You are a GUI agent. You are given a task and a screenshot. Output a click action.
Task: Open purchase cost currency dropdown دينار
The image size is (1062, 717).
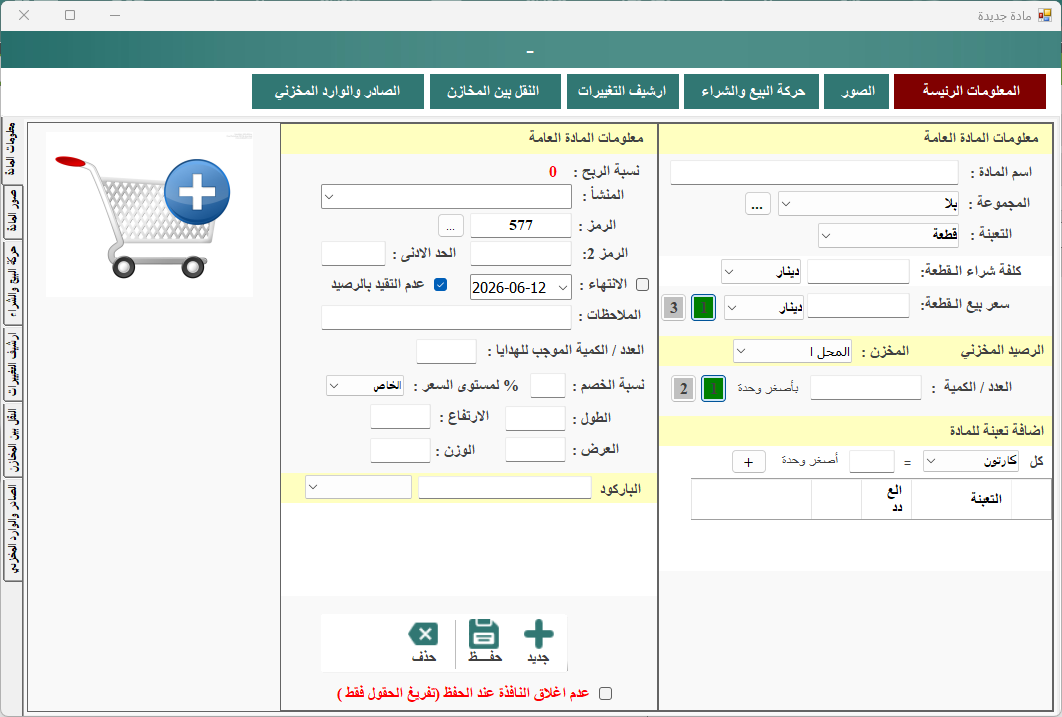click(762, 271)
